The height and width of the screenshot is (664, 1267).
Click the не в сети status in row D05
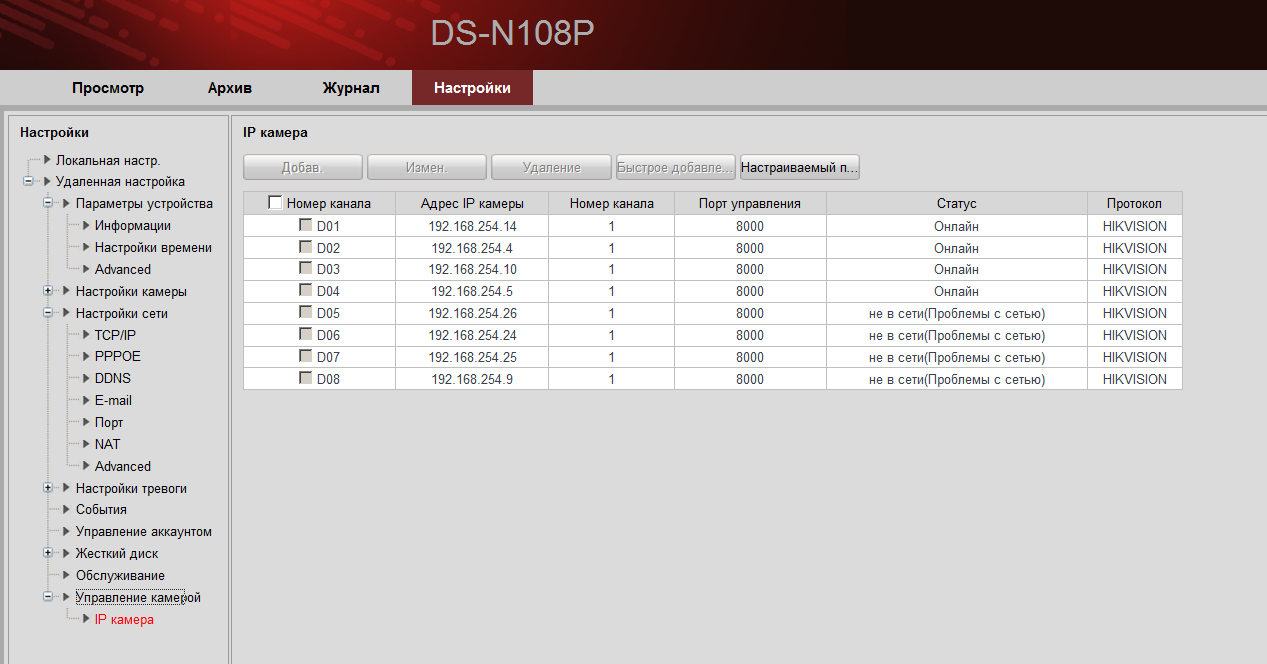(x=957, y=313)
